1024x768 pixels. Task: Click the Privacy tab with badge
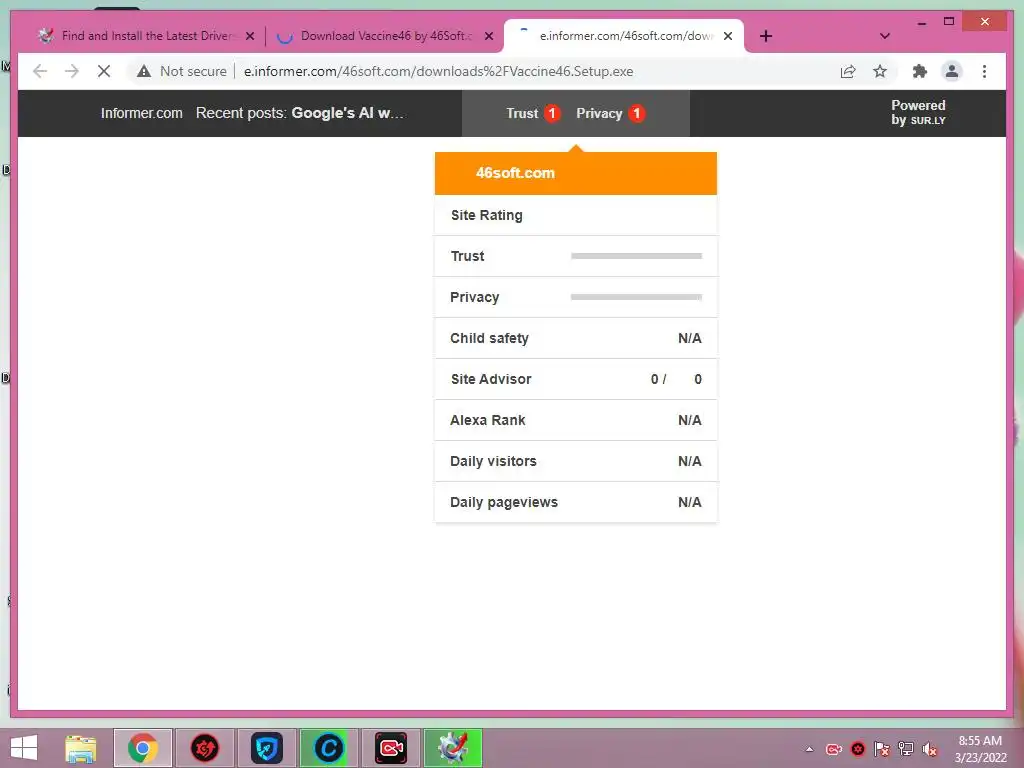pos(611,113)
